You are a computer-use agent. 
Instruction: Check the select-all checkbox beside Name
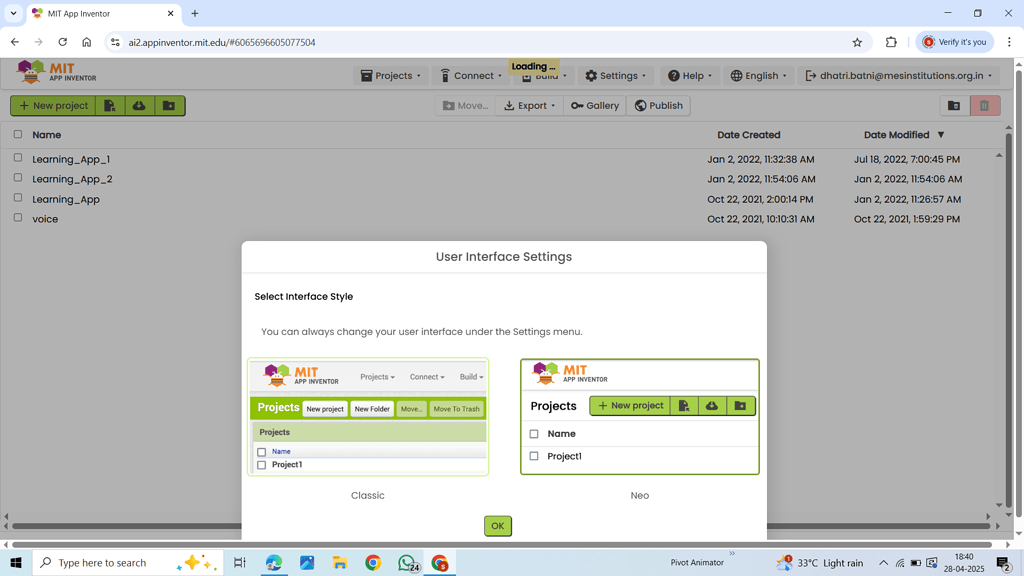pyautogui.click(x=17, y=134)
